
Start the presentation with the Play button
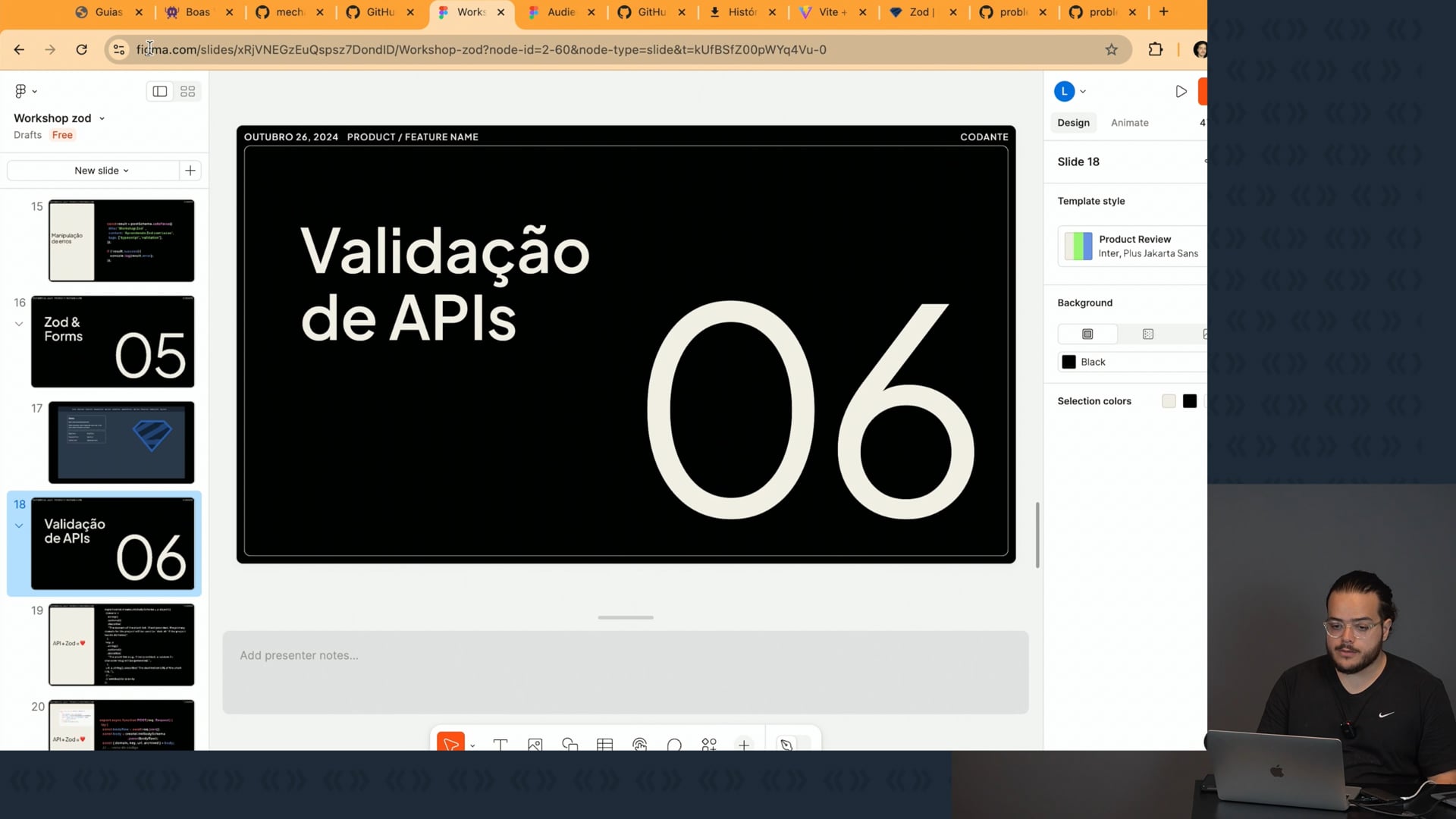click(1181, 91)
